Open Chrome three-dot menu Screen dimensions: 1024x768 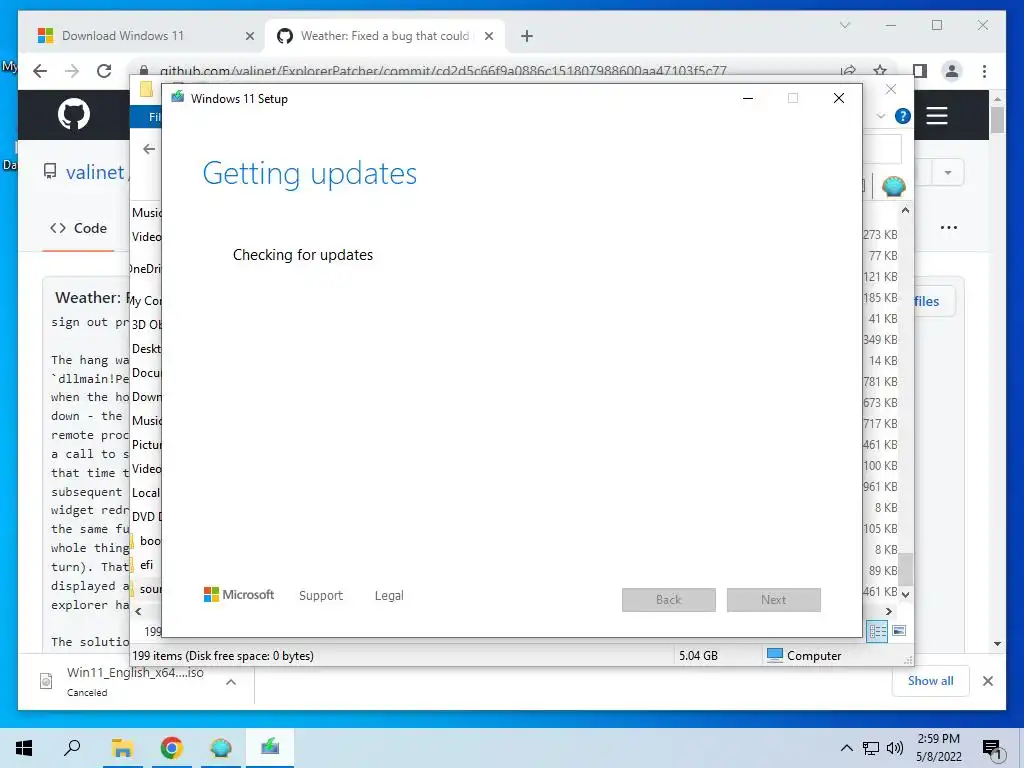click(x=984, y=71)
